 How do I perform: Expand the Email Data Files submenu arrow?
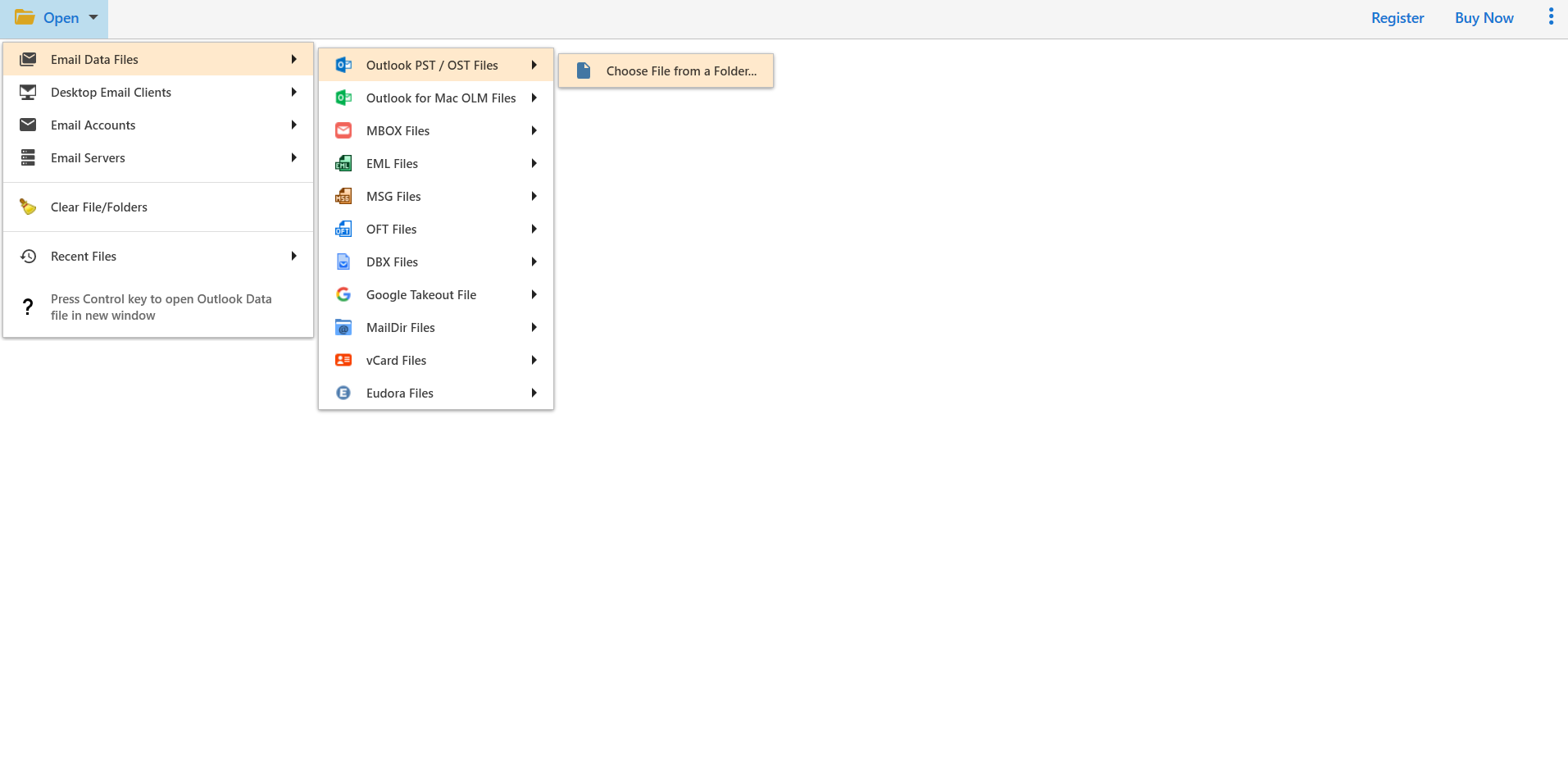coord(293,59)
